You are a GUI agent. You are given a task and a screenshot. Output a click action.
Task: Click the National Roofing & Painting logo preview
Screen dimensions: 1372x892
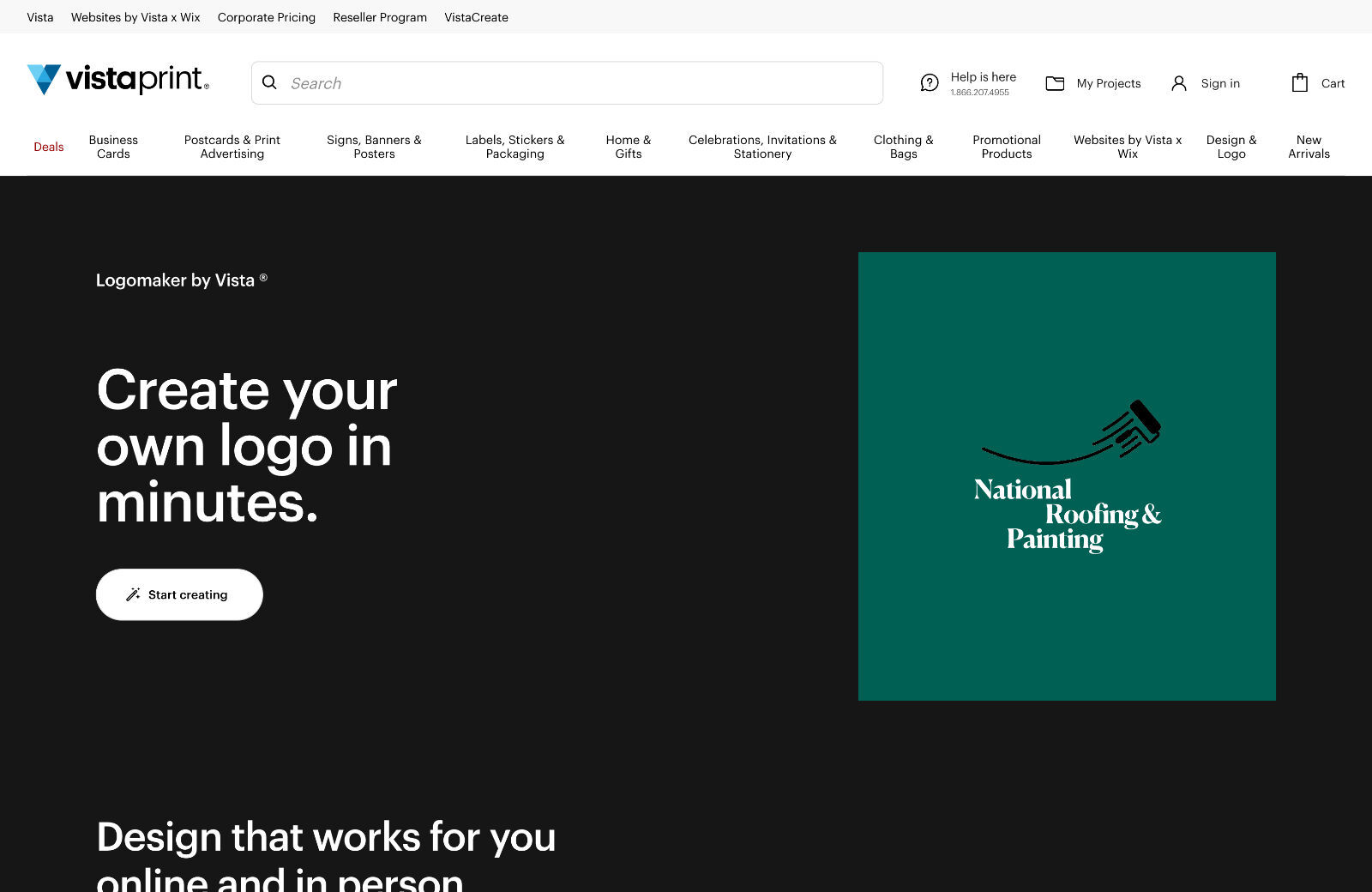1067,476
